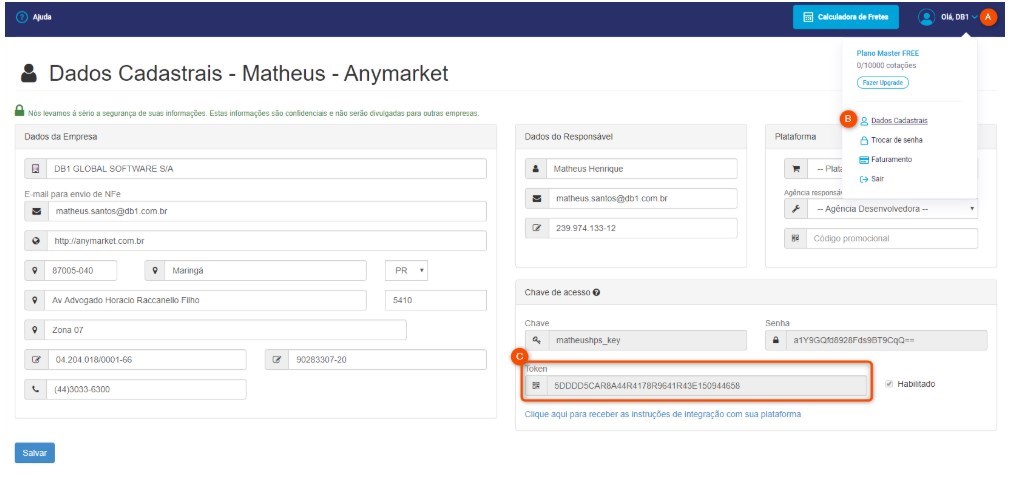Choose Trocar de senha menu item

click(x=896, y=140)
